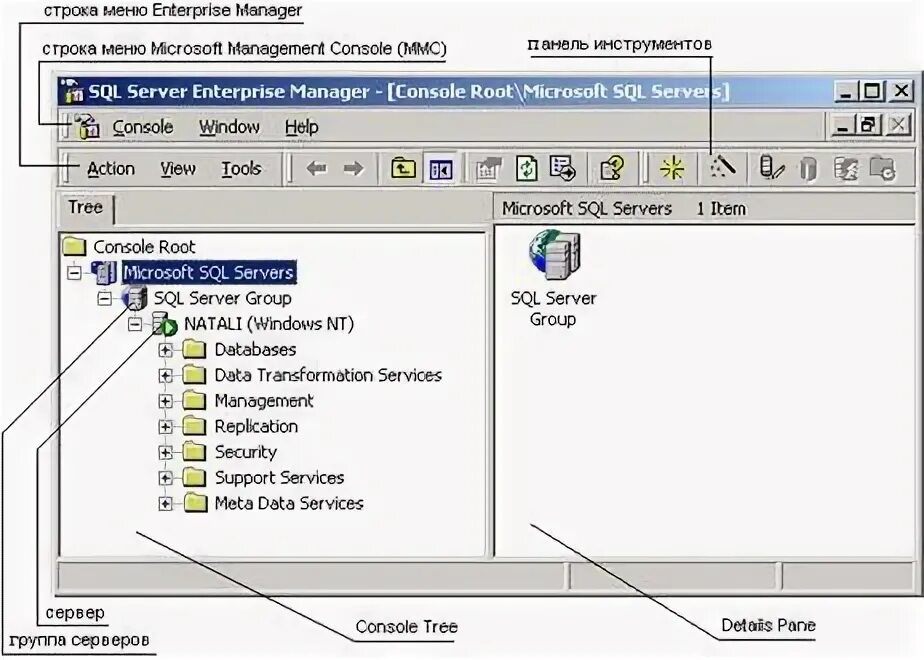
Task: Toggle the Show/Hide Console Tree icon
Action: [440, 170]
